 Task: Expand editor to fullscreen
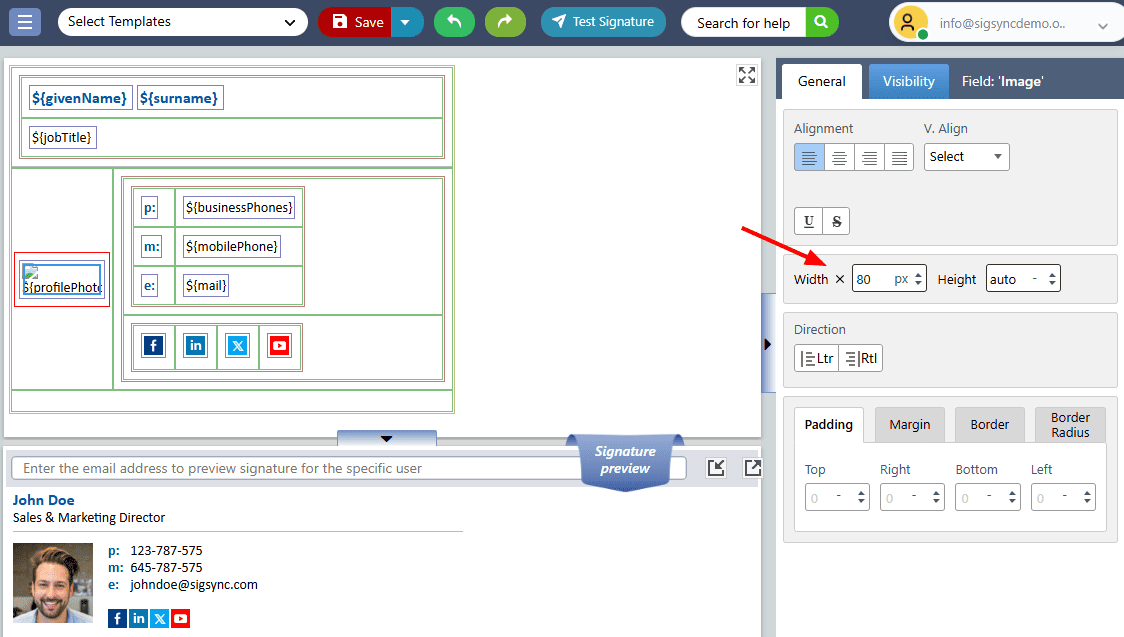click(x=746, y=75)
